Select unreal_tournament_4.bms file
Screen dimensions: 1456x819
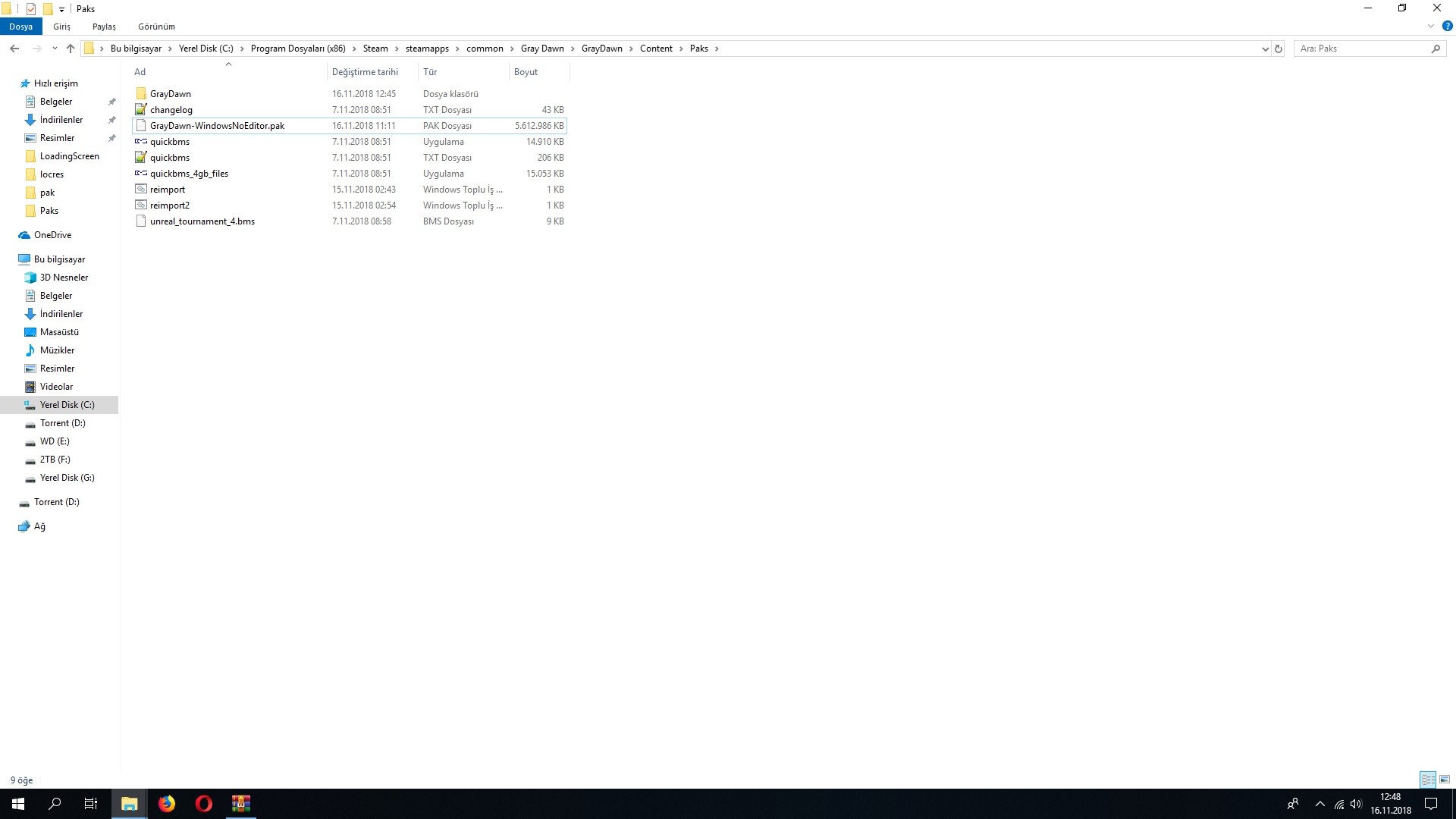[202, 221]
